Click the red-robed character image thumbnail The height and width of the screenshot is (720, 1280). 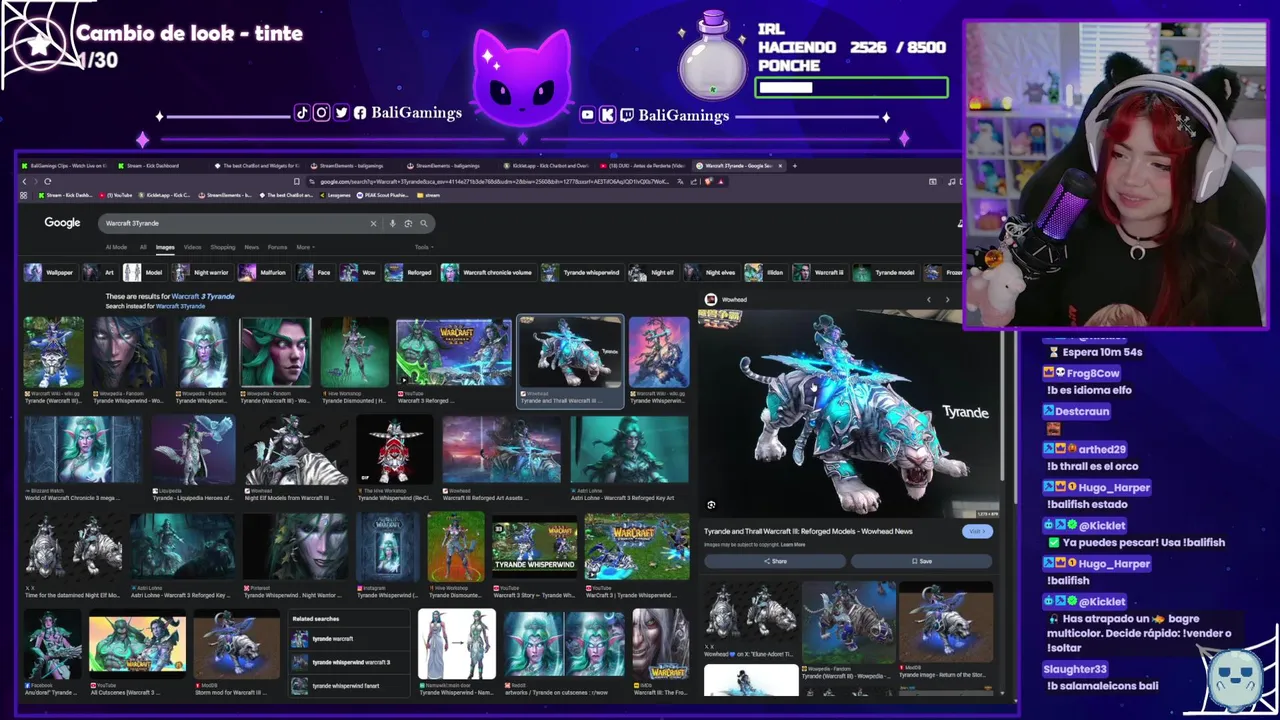pyautogui.click(x=395, y=450)
